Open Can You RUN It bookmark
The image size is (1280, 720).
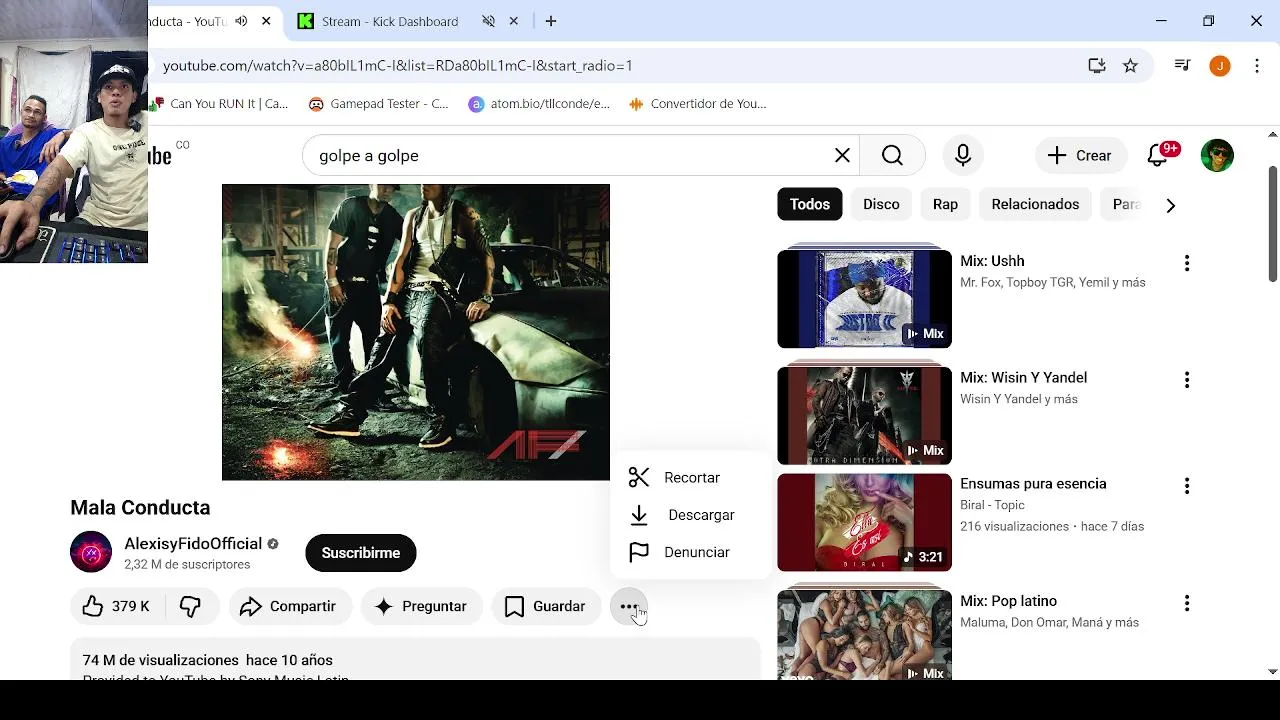point(219,103)
